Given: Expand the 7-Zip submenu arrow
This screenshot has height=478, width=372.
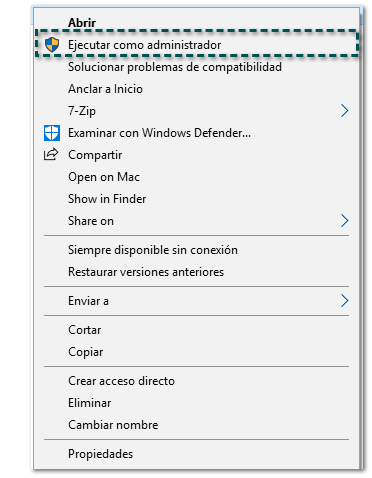Looking at the screenshot, I should pos(344,111).
